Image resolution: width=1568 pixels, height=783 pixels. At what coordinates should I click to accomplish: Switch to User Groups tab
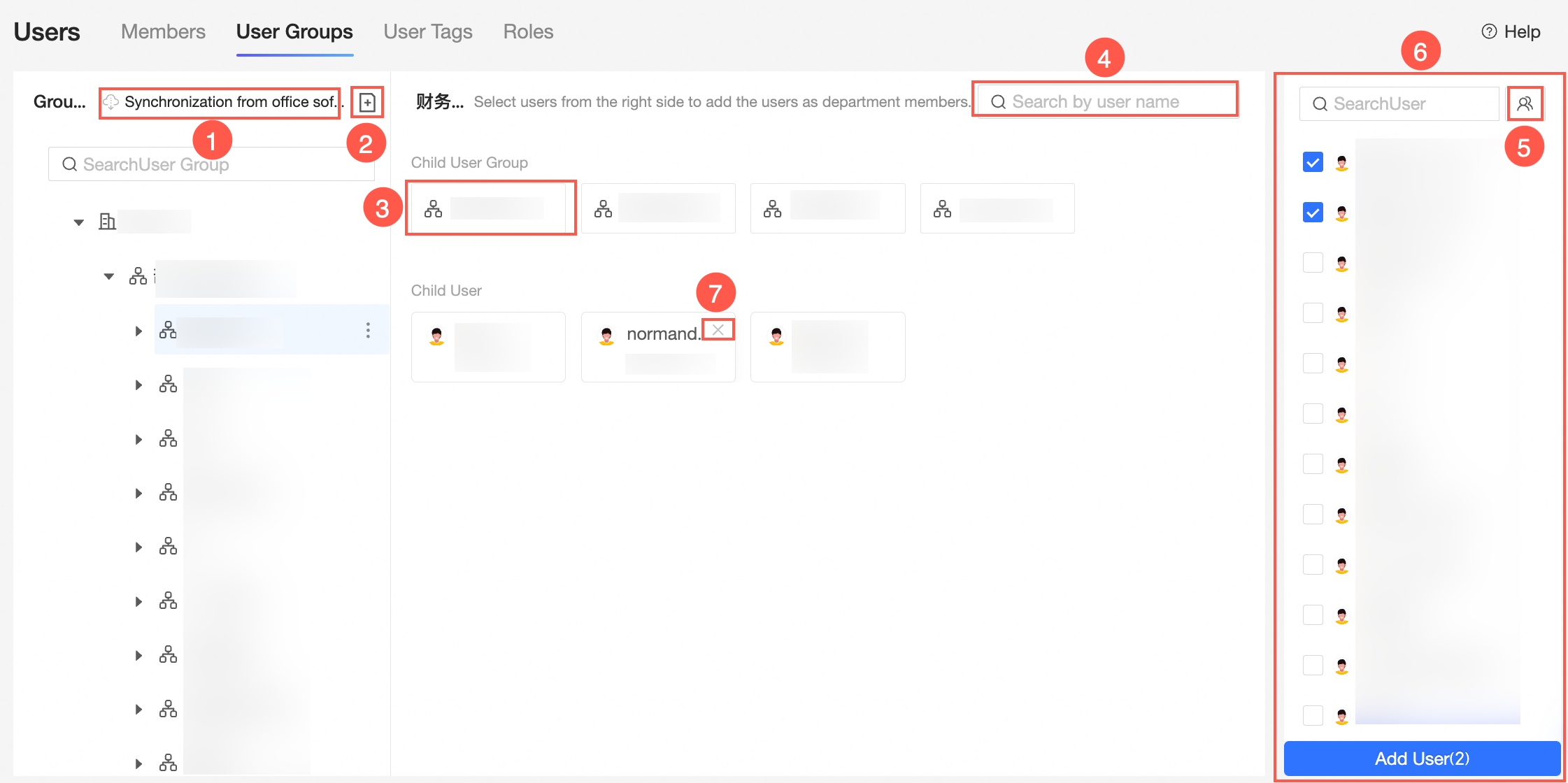click(x=294, y=31)
